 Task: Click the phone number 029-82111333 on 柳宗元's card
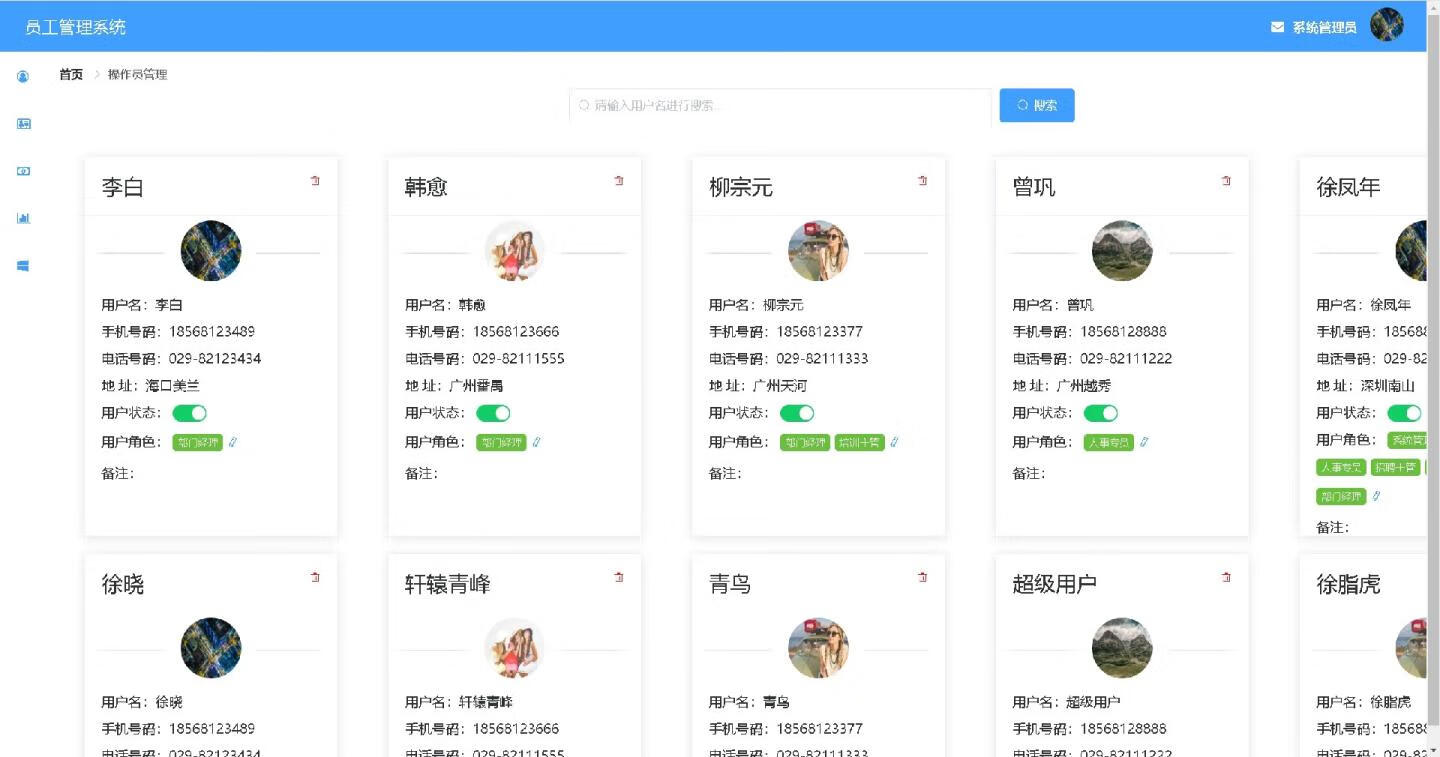coord(822,358)
